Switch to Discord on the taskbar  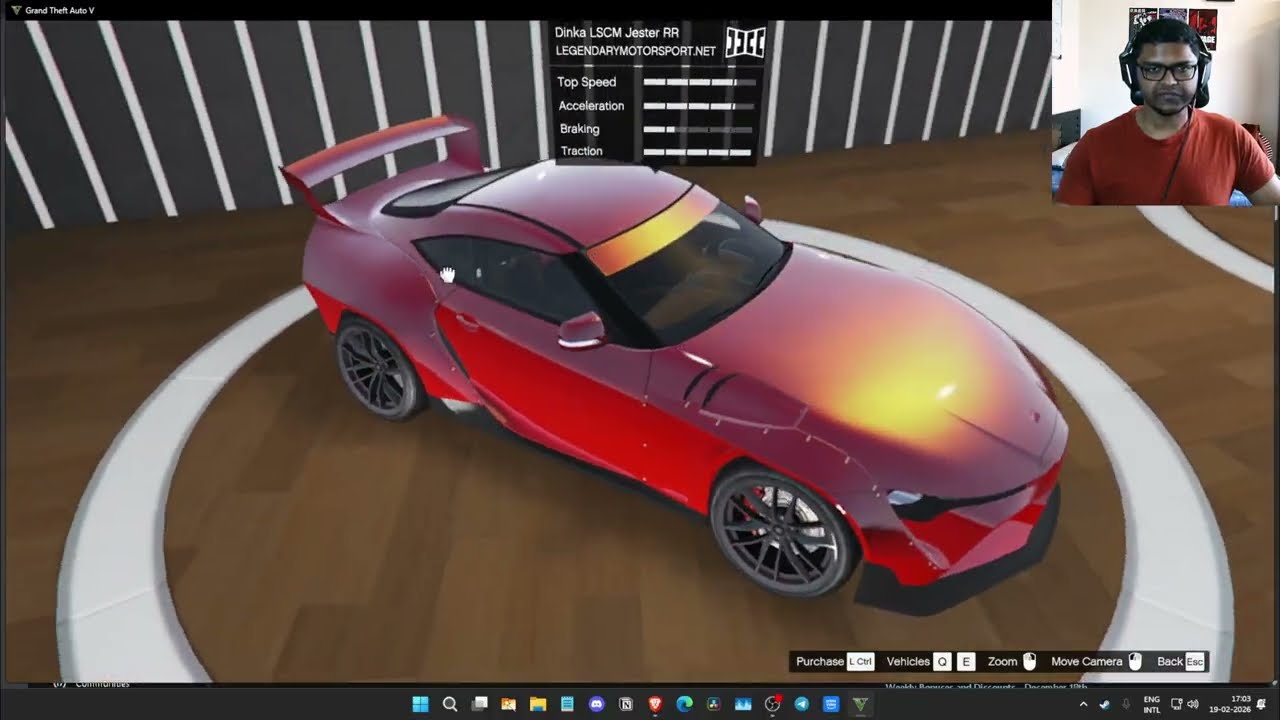pos(597,704)
